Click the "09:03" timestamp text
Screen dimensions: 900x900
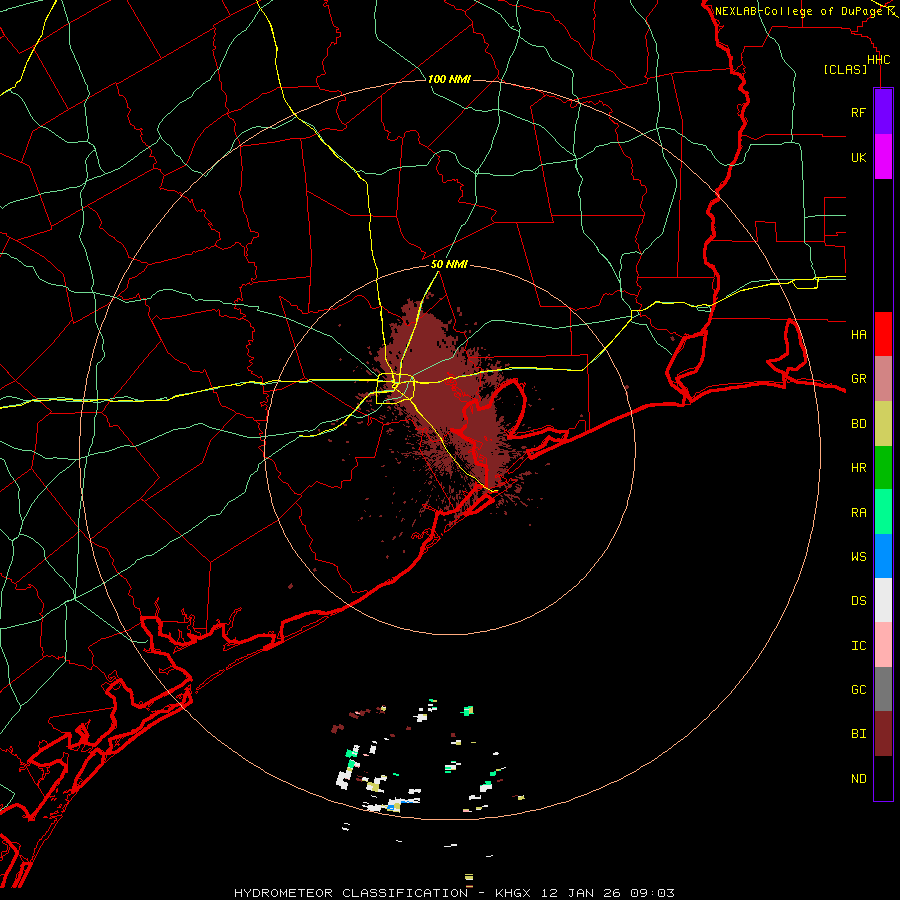click(x=651, y=893)
